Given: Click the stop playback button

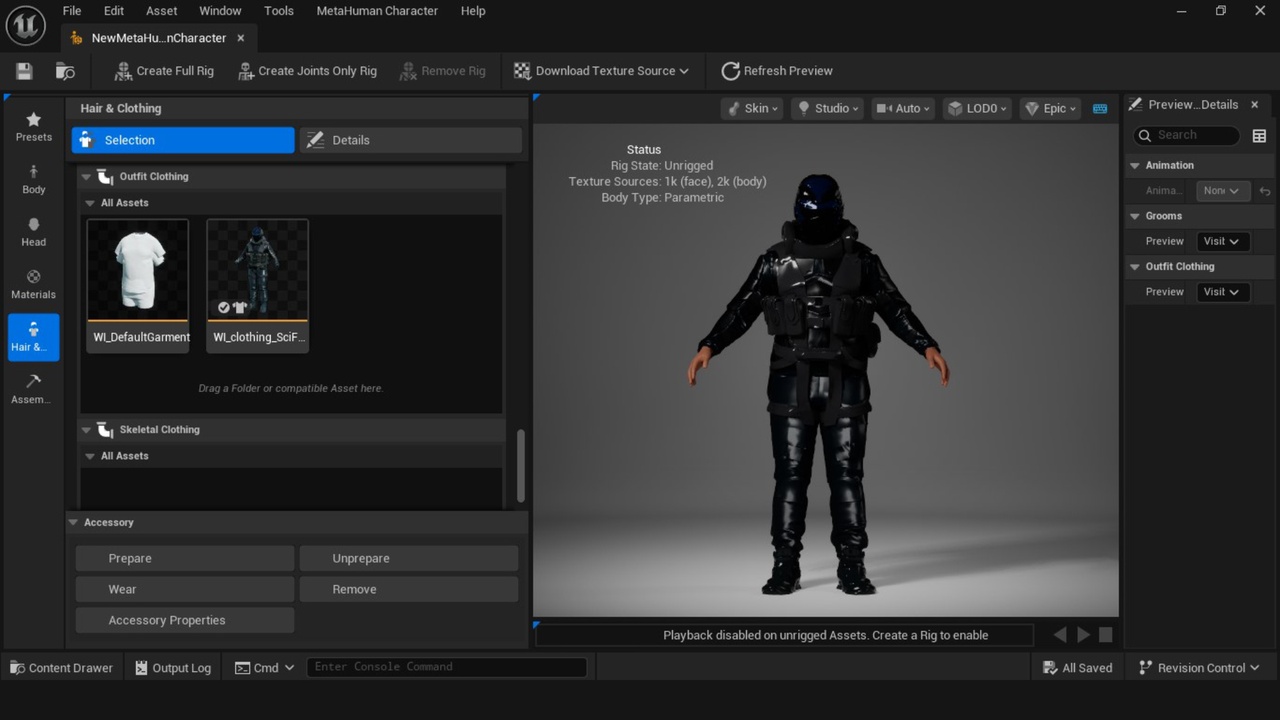Looking at the screenshot, I should pos(1106,635).
